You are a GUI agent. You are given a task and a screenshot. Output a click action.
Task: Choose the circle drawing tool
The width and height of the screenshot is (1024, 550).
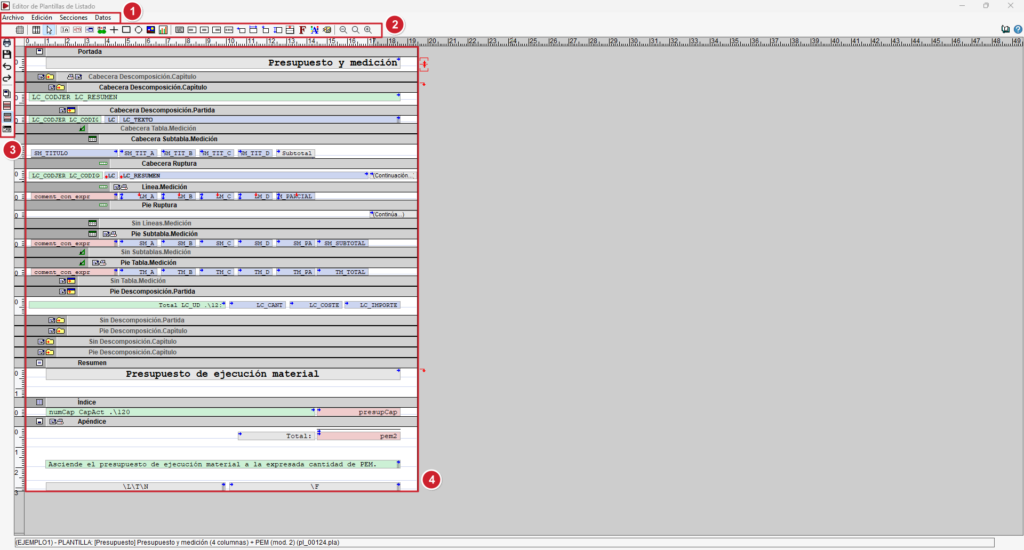point(138,30)
